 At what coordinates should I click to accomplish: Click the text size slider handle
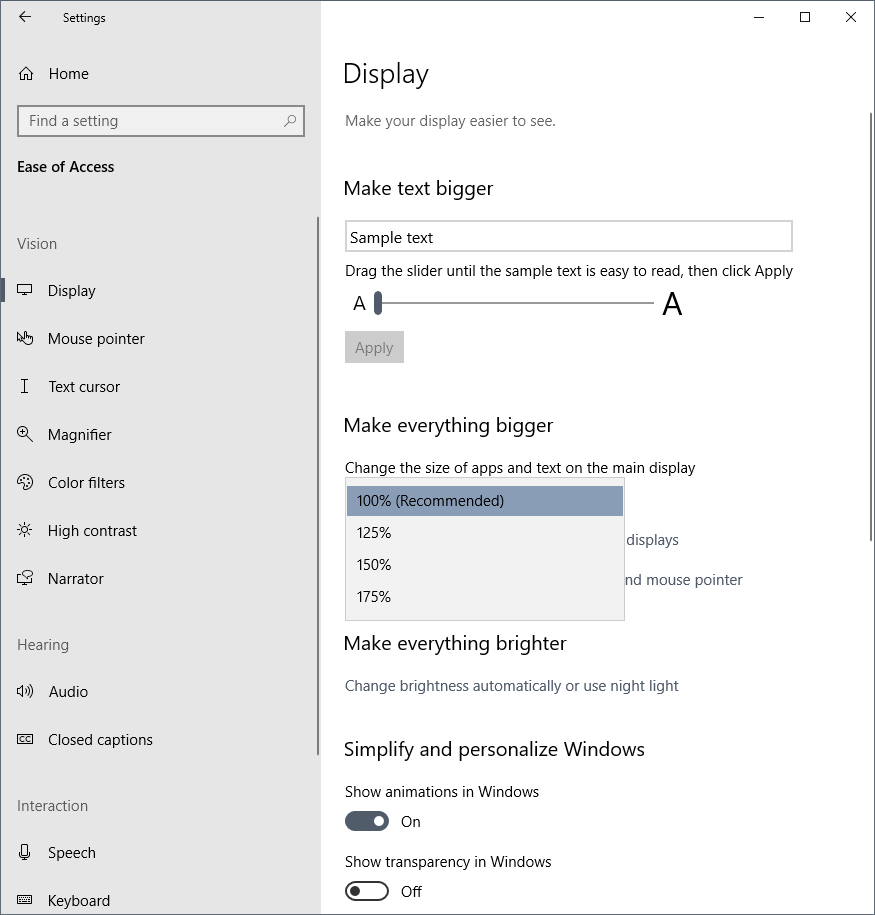[378, 303]
